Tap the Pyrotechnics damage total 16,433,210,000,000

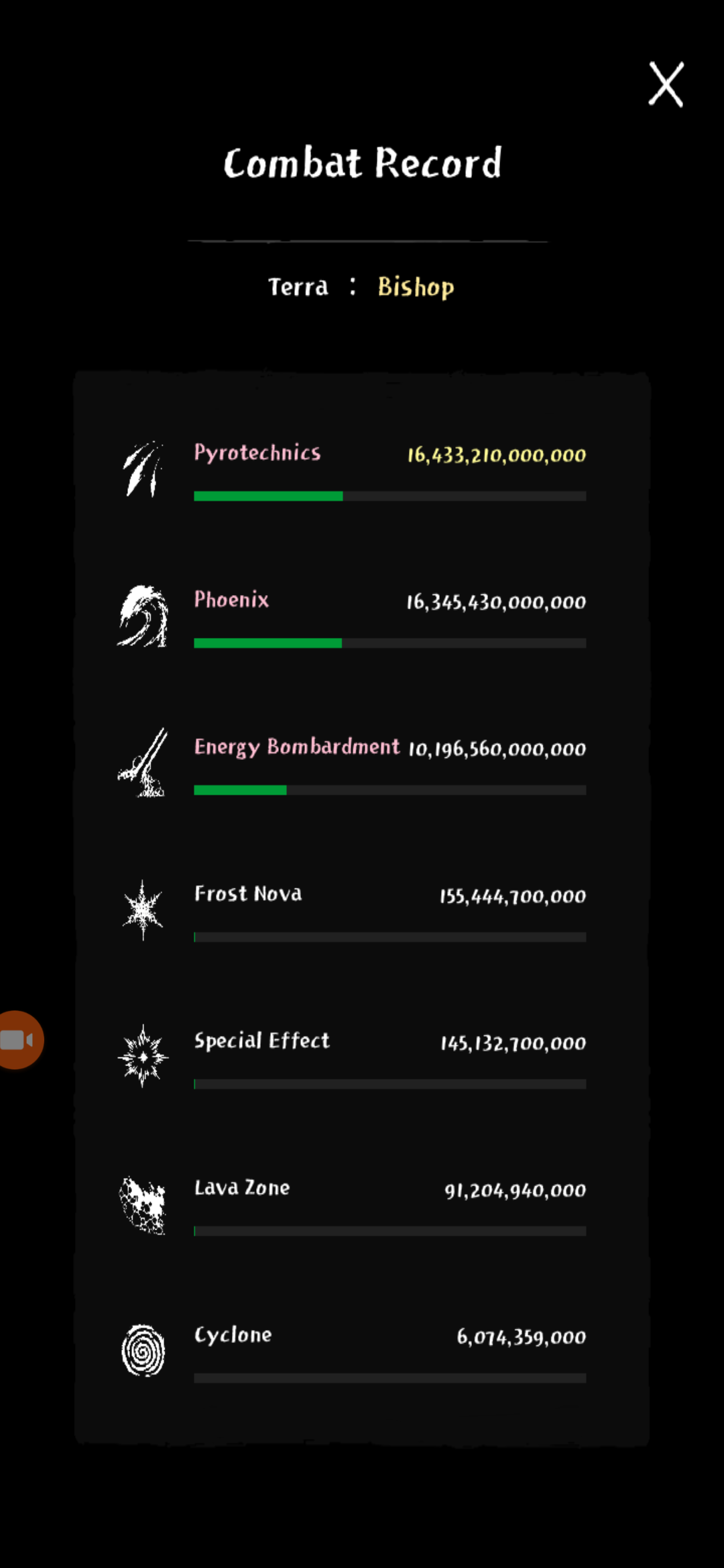coord(496,455)
